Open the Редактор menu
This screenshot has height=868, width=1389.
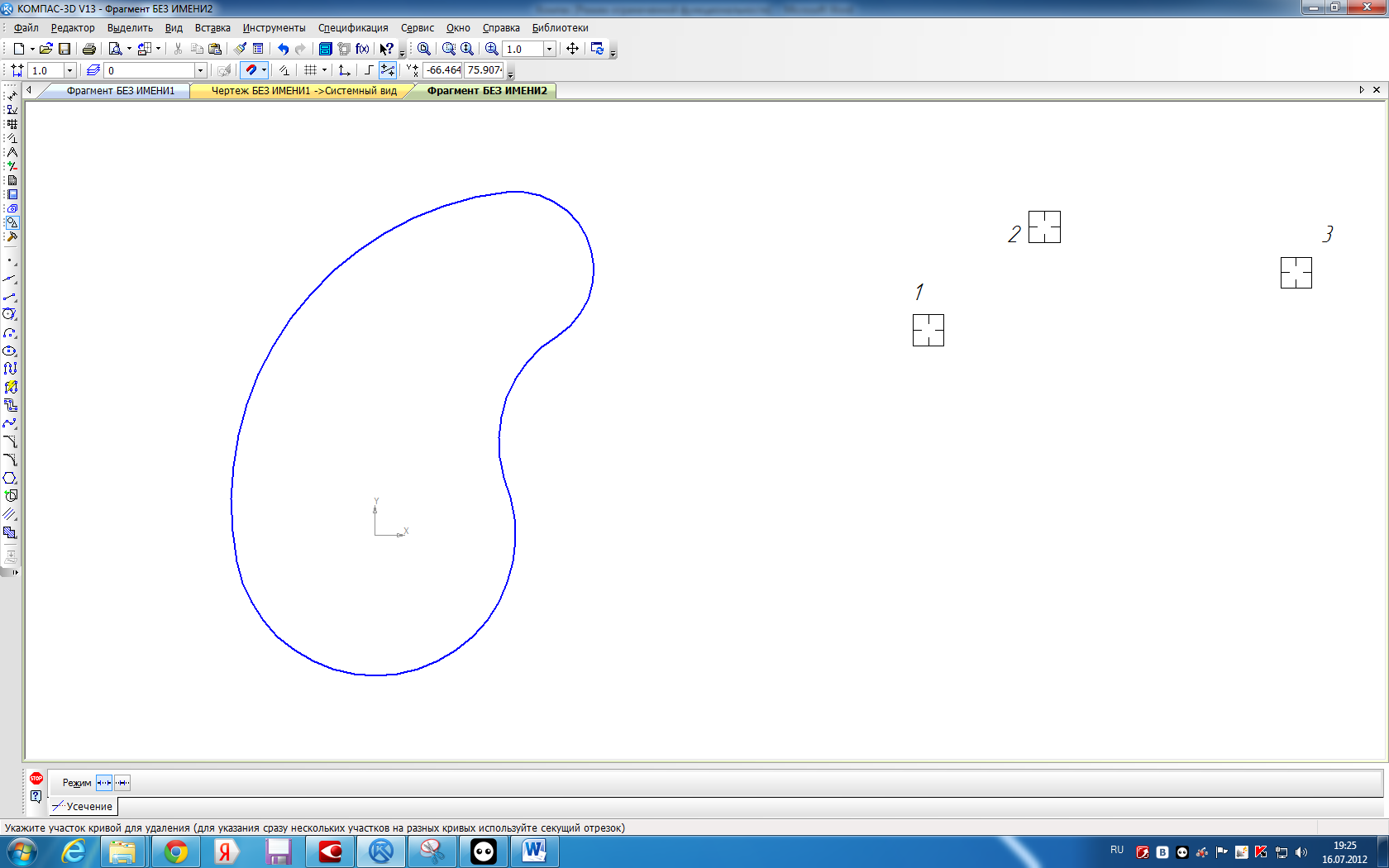pos(73,27)
